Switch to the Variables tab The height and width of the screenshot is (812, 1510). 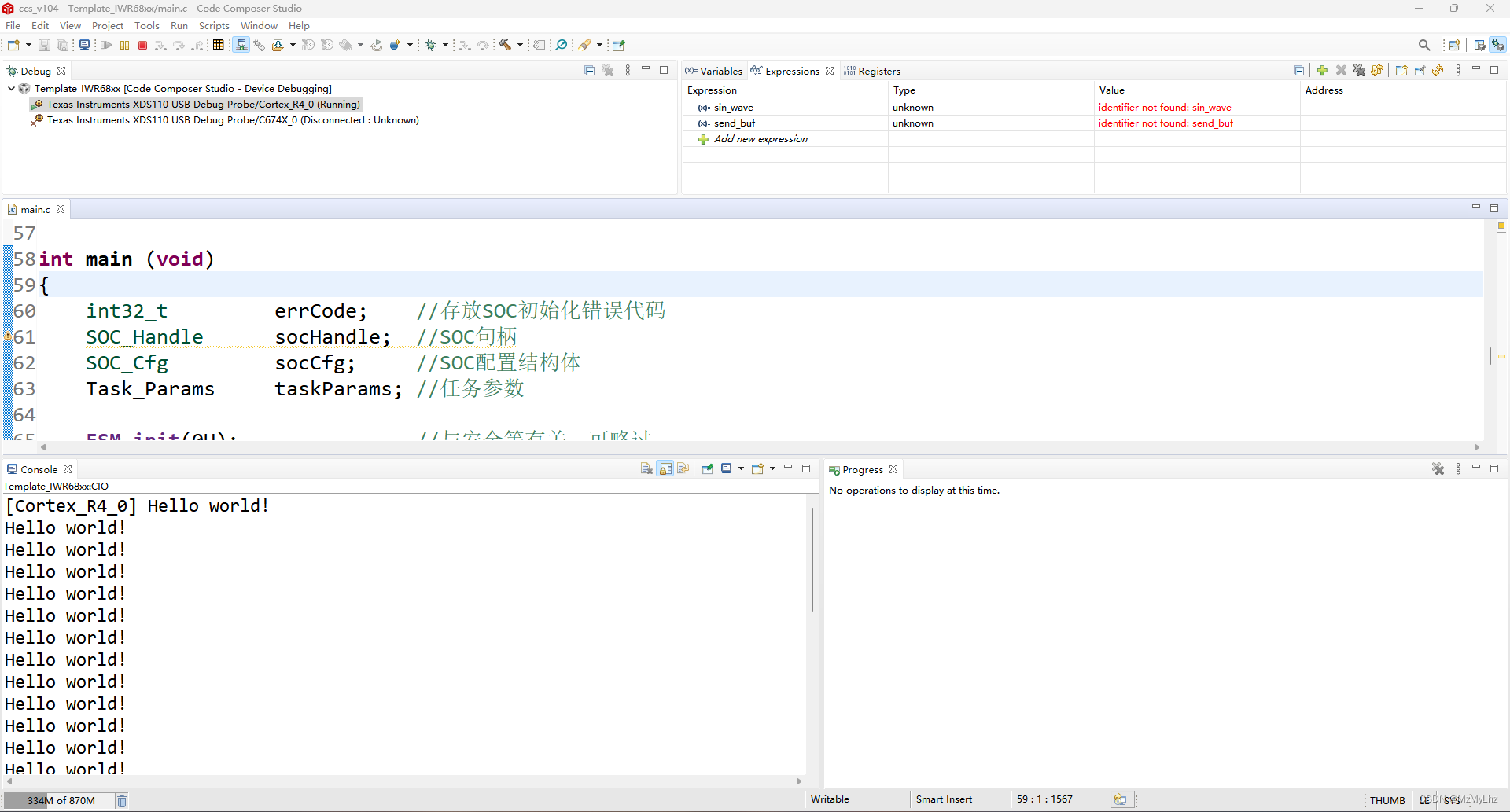[713, 71]
